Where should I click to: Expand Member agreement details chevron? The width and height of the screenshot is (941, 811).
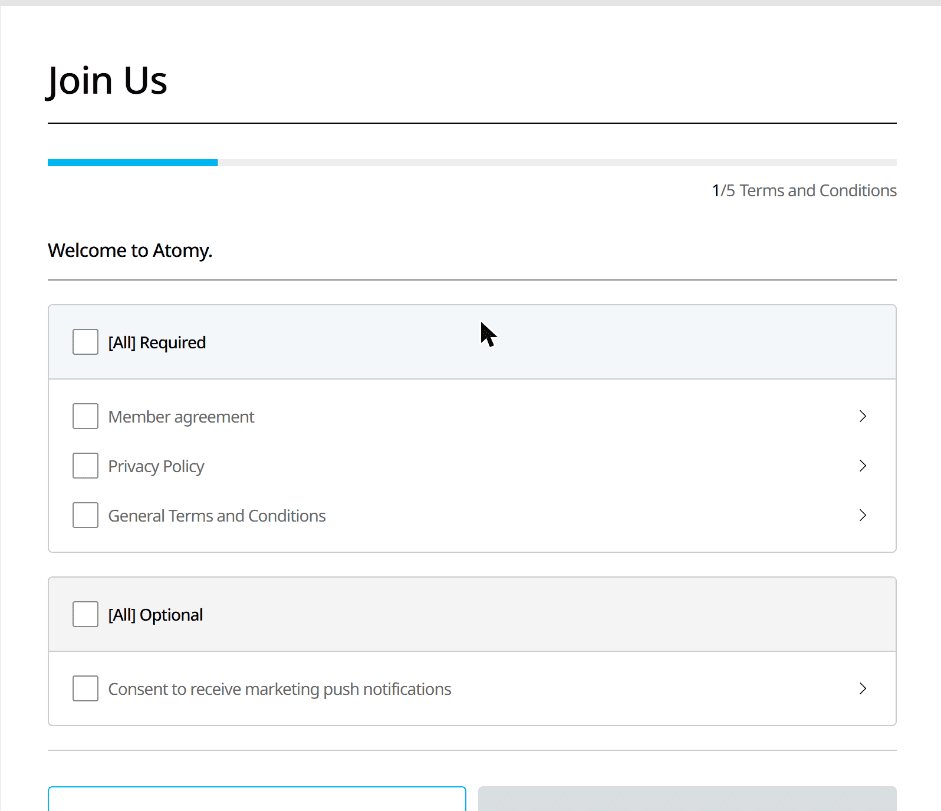(x=862, y=416)
